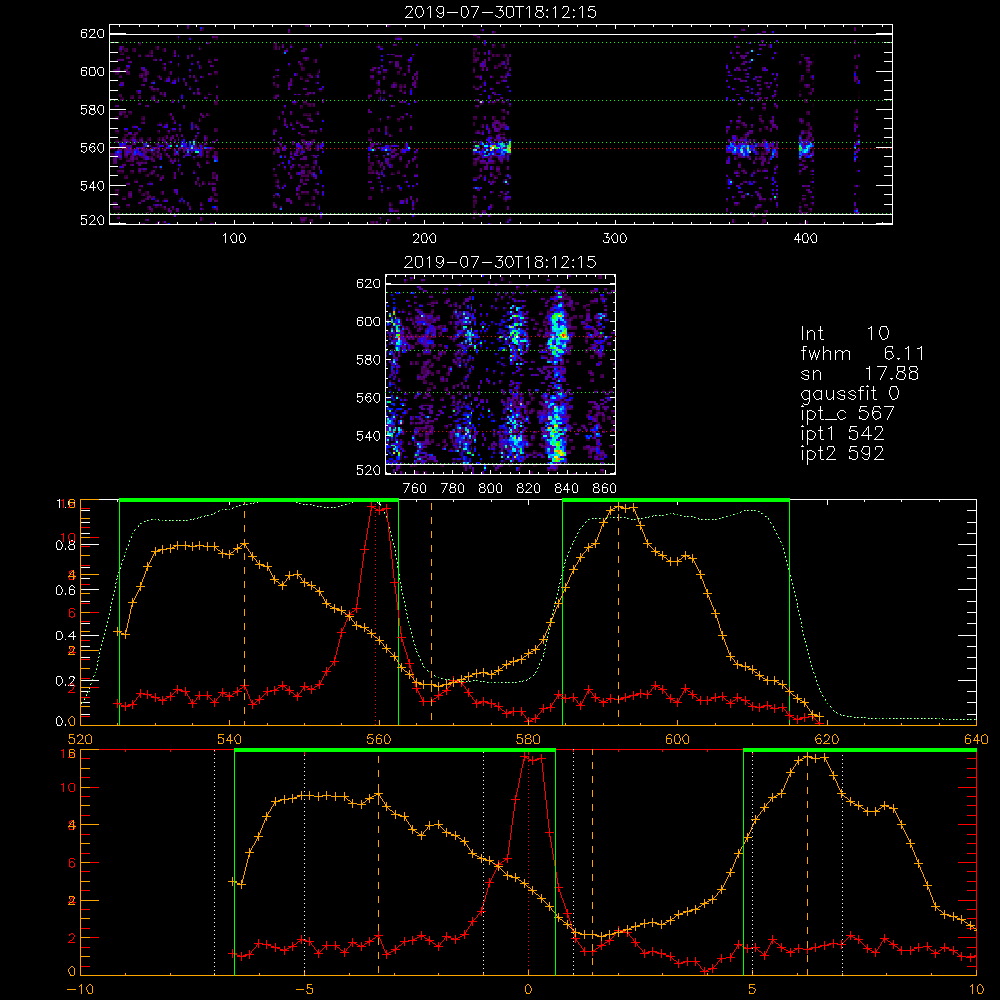Image resolution: width=1000 pixels, height=1000 pixels.
Task: Click y-axis label 0.8 of upper profile plot
Action: pos(65,545)
